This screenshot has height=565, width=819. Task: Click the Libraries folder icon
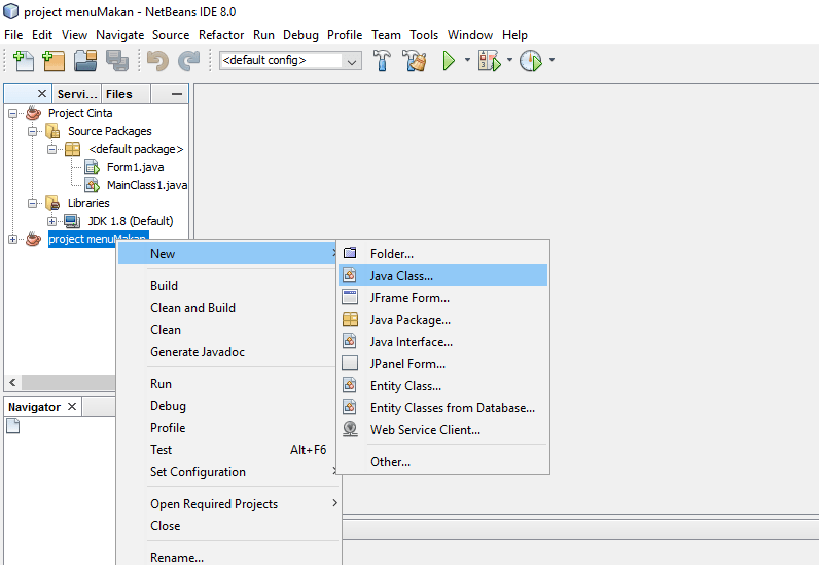[53, 203]
